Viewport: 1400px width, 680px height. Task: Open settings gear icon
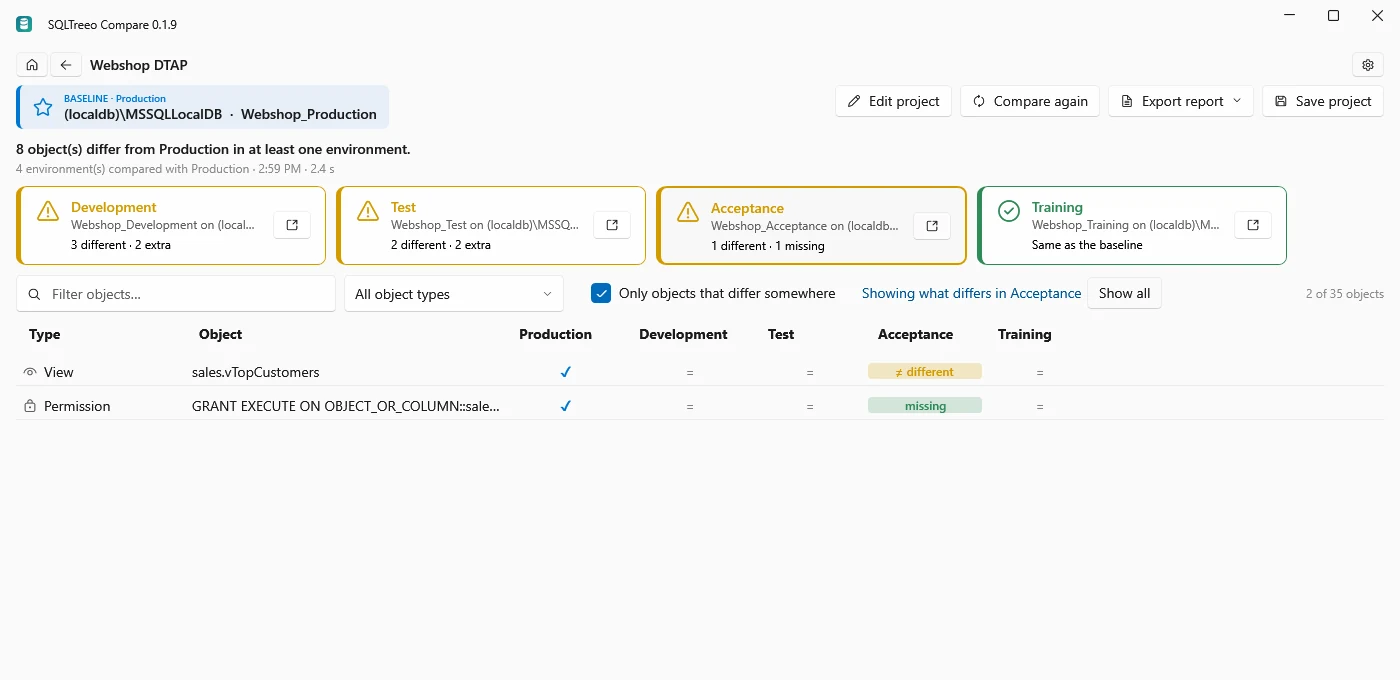click(x=1368, y=65)
